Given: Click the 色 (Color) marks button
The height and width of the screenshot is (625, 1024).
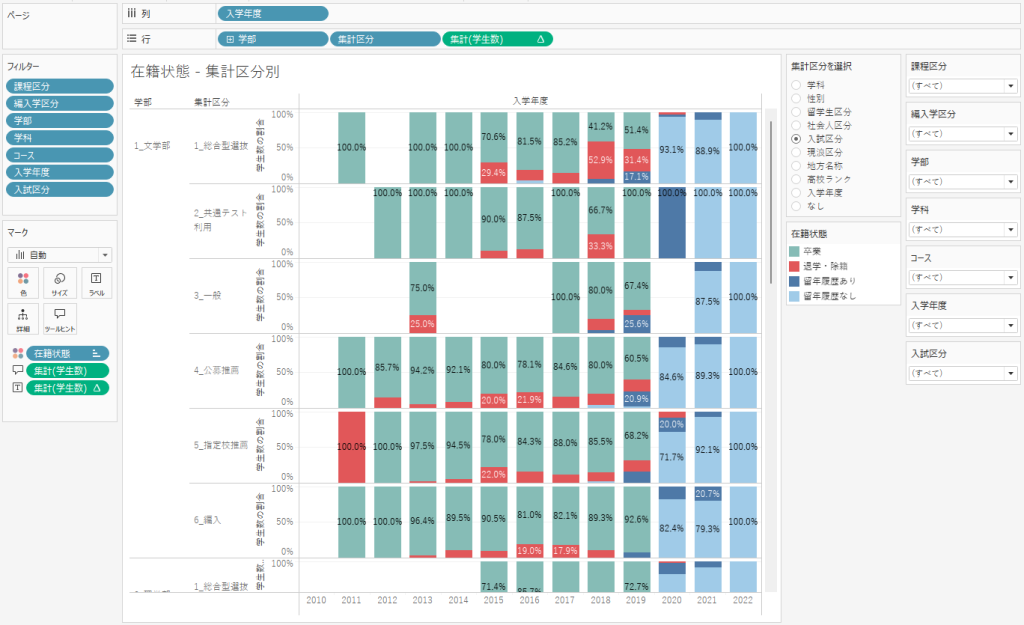Looking at the screenshot, I should 24,283.
